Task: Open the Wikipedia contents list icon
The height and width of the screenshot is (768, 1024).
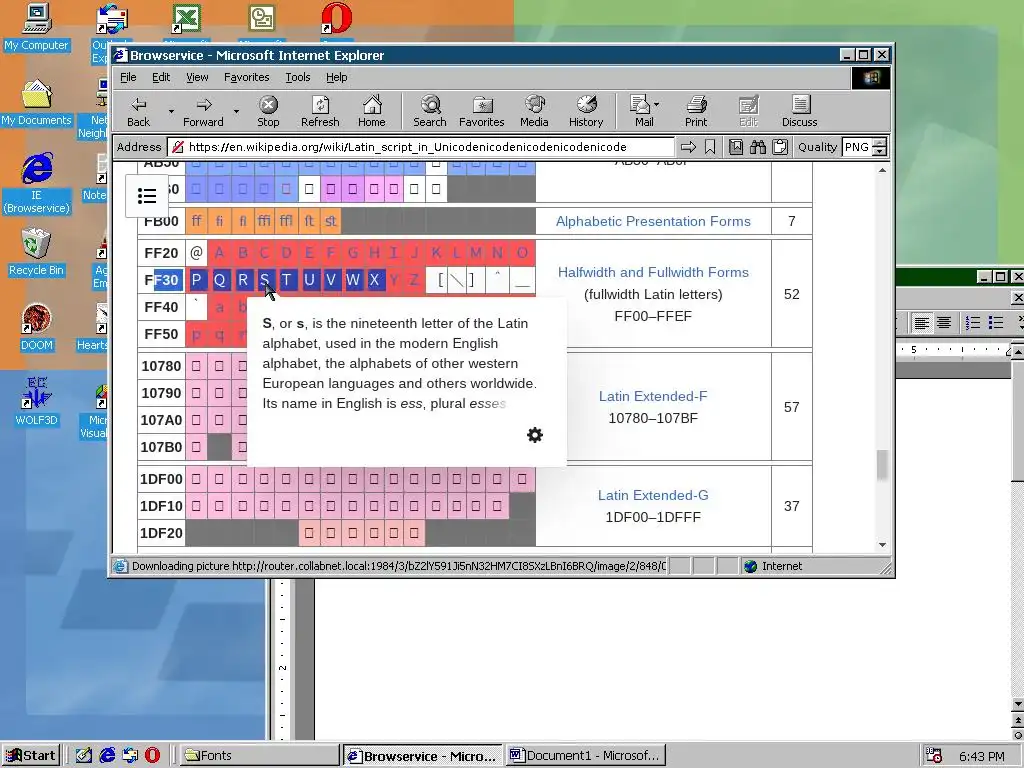Action: 147,195
